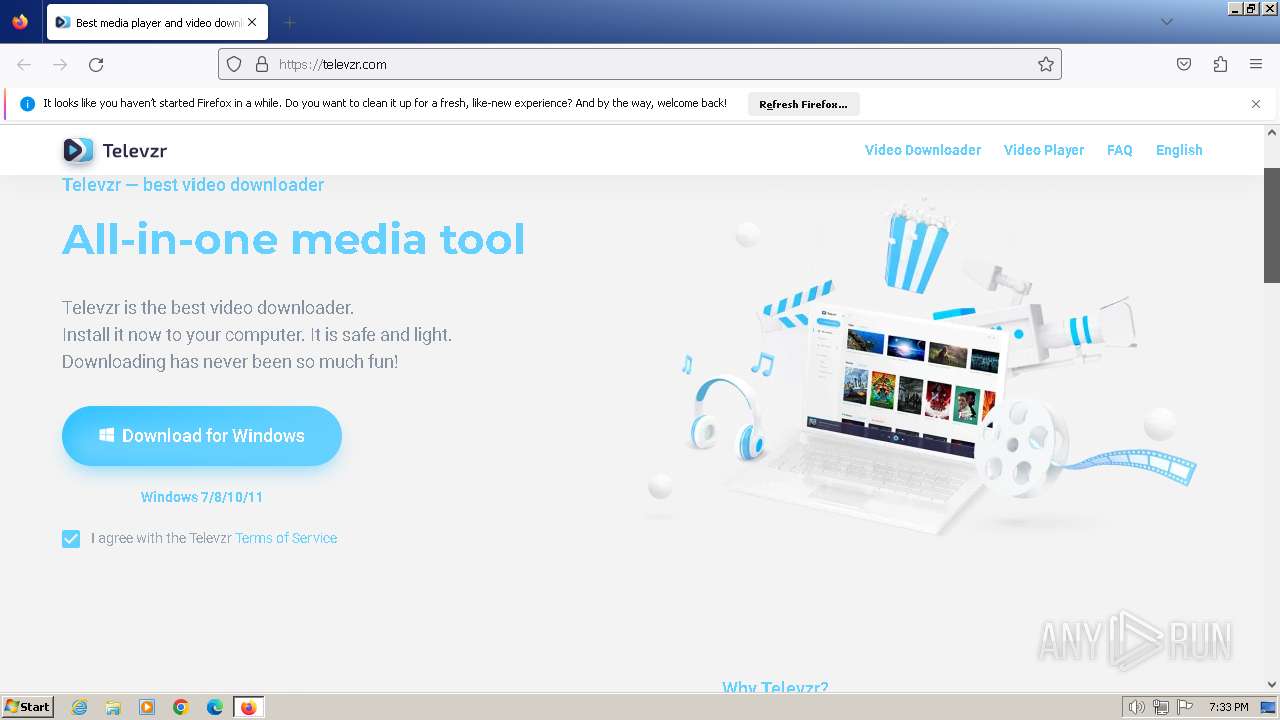This screenshot has width=1280, height=720.
Task: Open the Firefox application menu
Action: [1256, 64]
